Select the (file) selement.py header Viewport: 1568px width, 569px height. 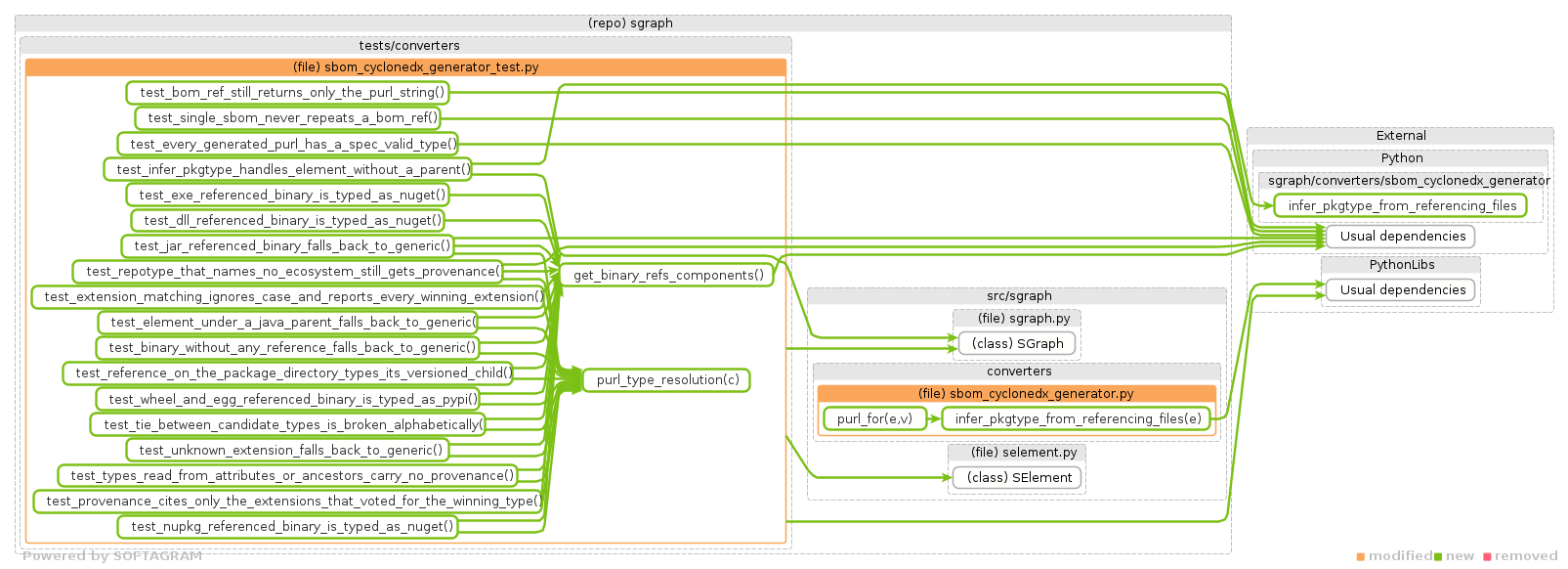[1017, 452]
